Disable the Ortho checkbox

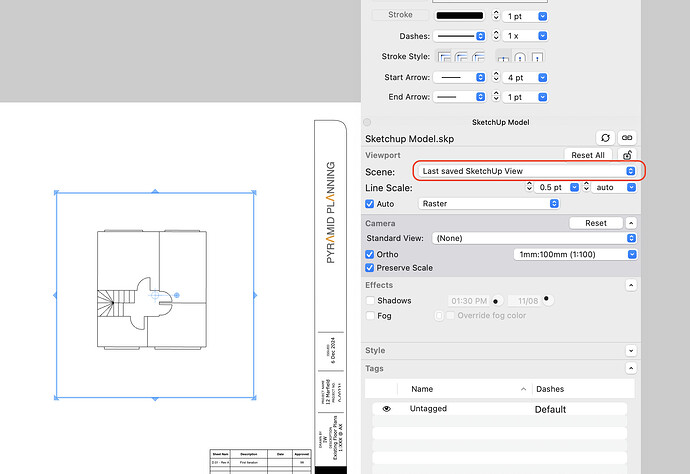[371, 254]
